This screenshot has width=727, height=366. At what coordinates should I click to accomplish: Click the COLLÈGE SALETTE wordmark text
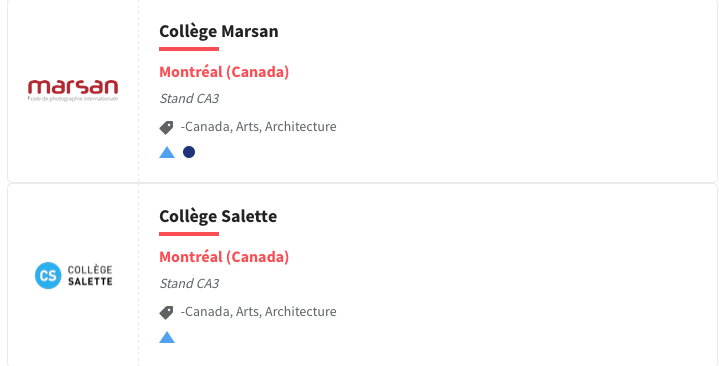pyautogui.click(x=90, y=276)
